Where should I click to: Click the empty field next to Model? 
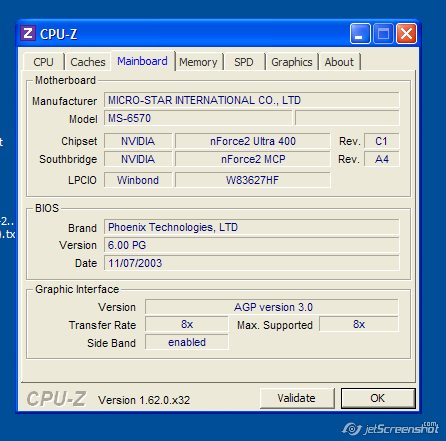(x=347, y=118)
